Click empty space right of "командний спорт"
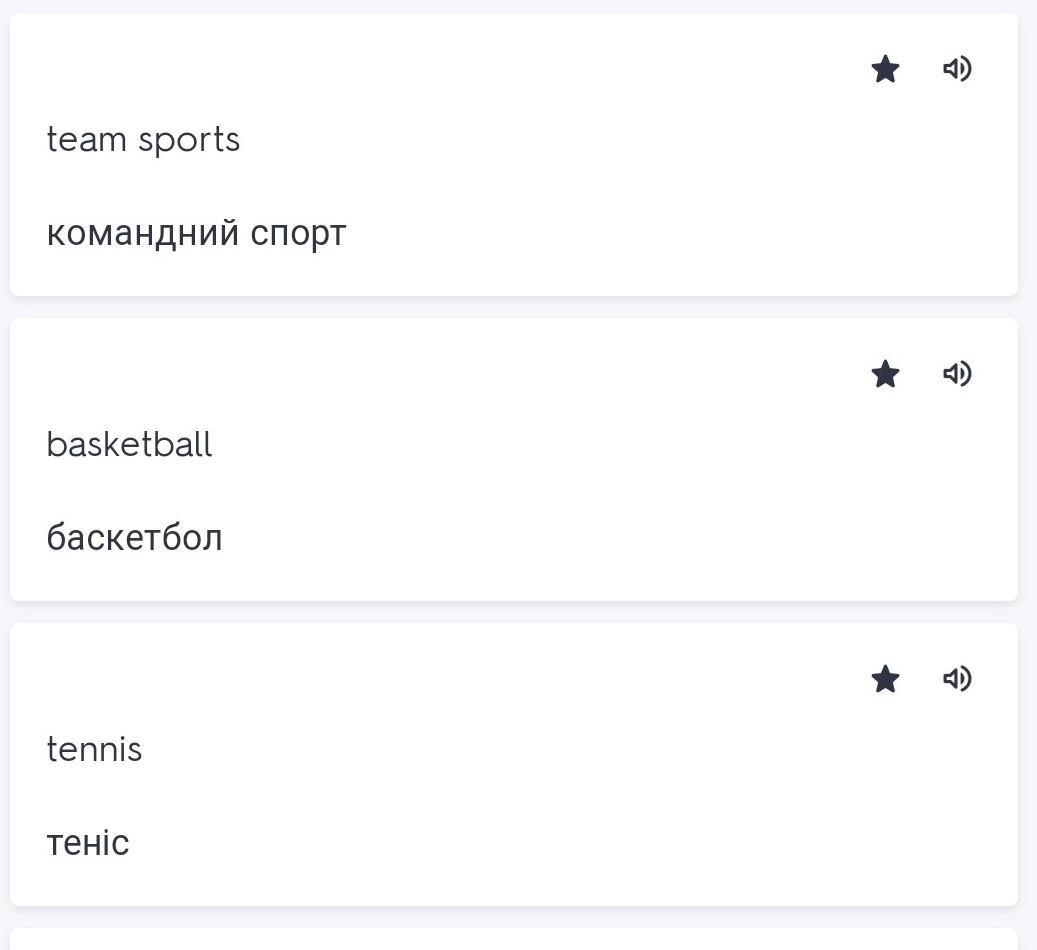The width and height of the screenshot is (1037, 950). 650,234
